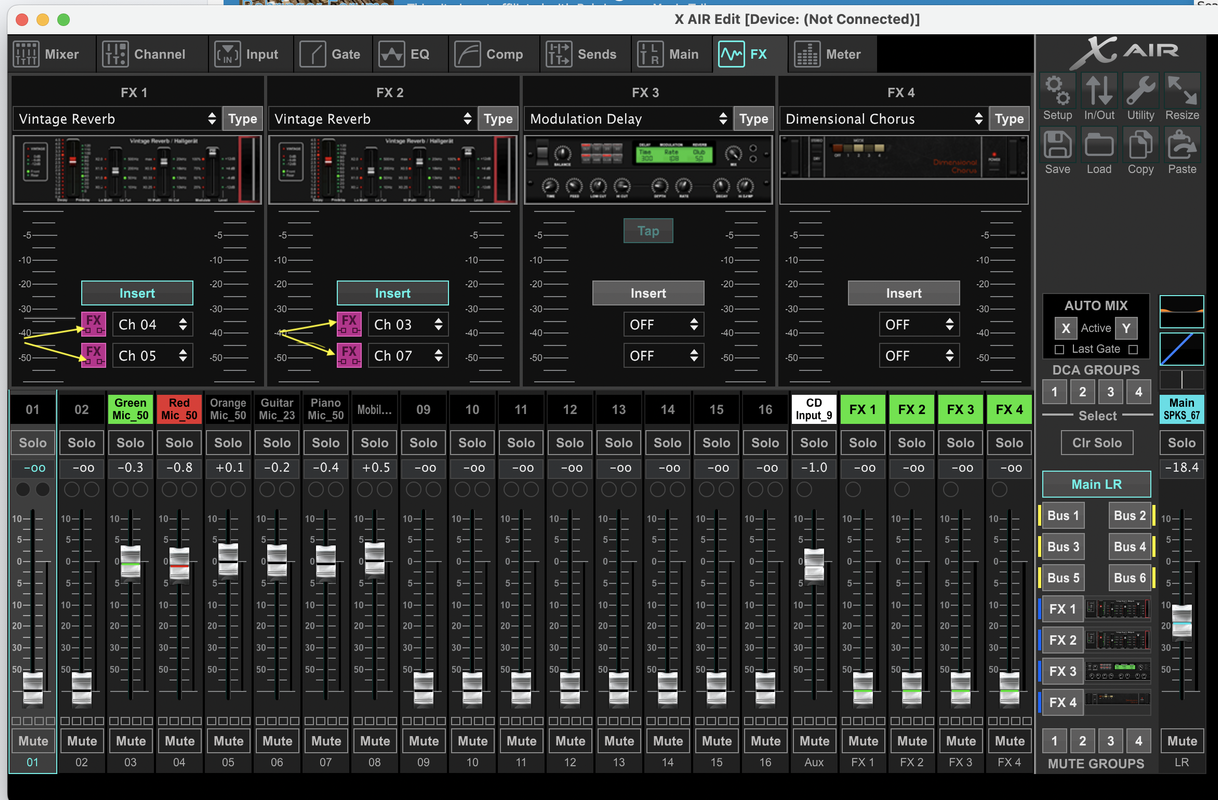Click the Copy pages icon
Screen dimensions: 1218x800
[1140, 145]
